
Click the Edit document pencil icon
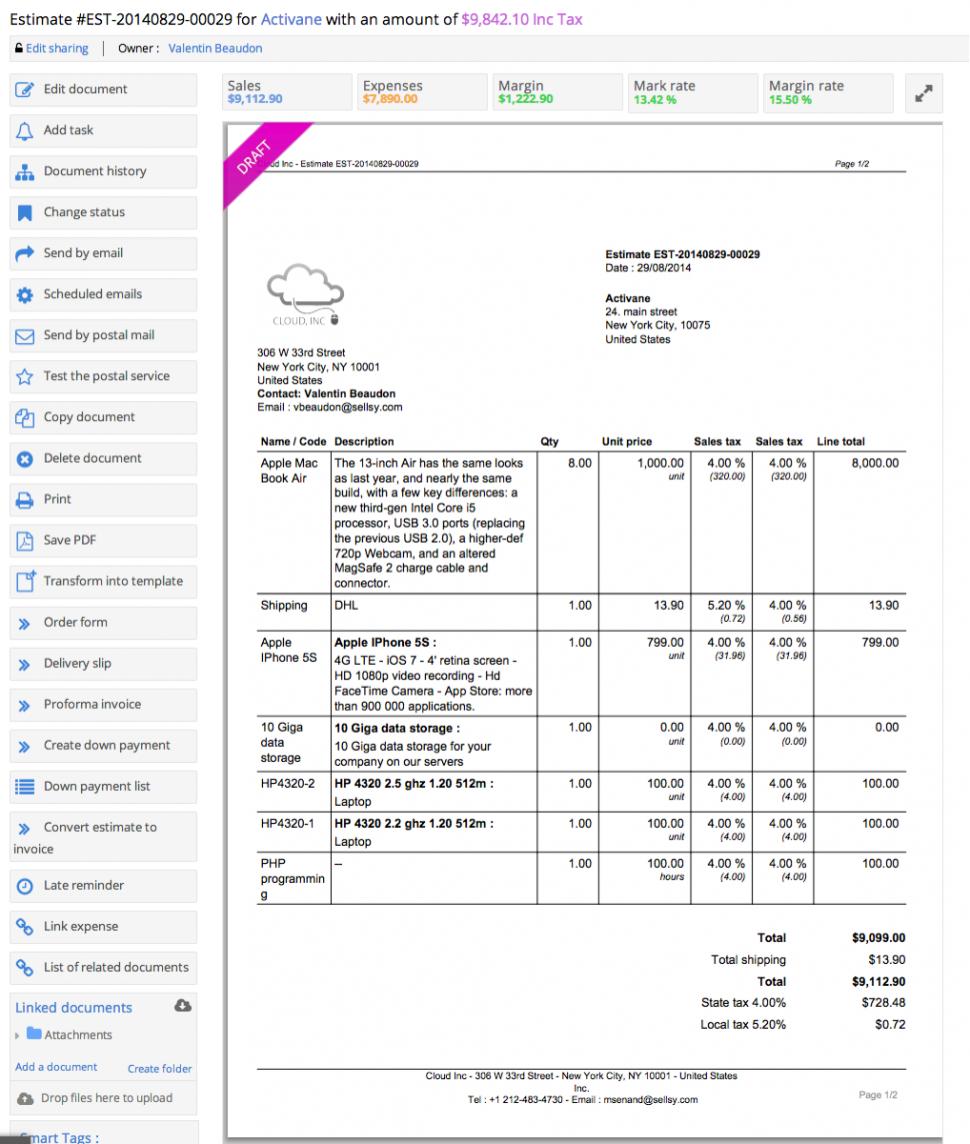click(25, 90)
